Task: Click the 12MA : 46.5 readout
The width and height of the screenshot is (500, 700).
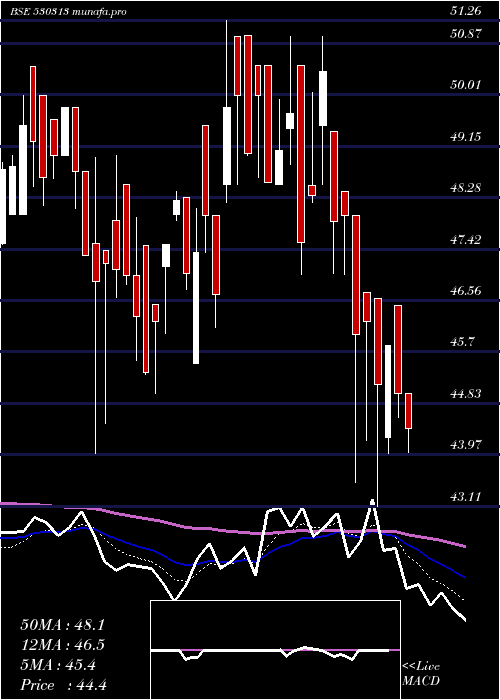Action: pos(62,645)
